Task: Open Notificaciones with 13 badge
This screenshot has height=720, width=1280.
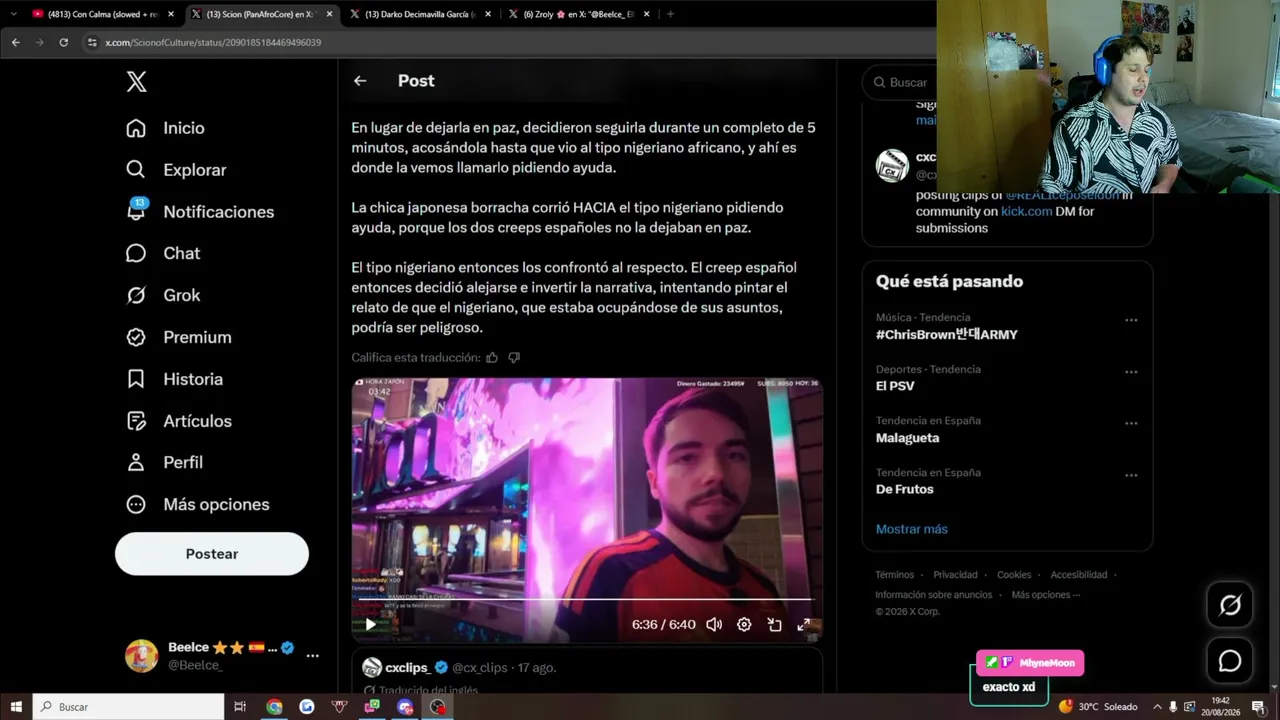Action: click(200, 212)
